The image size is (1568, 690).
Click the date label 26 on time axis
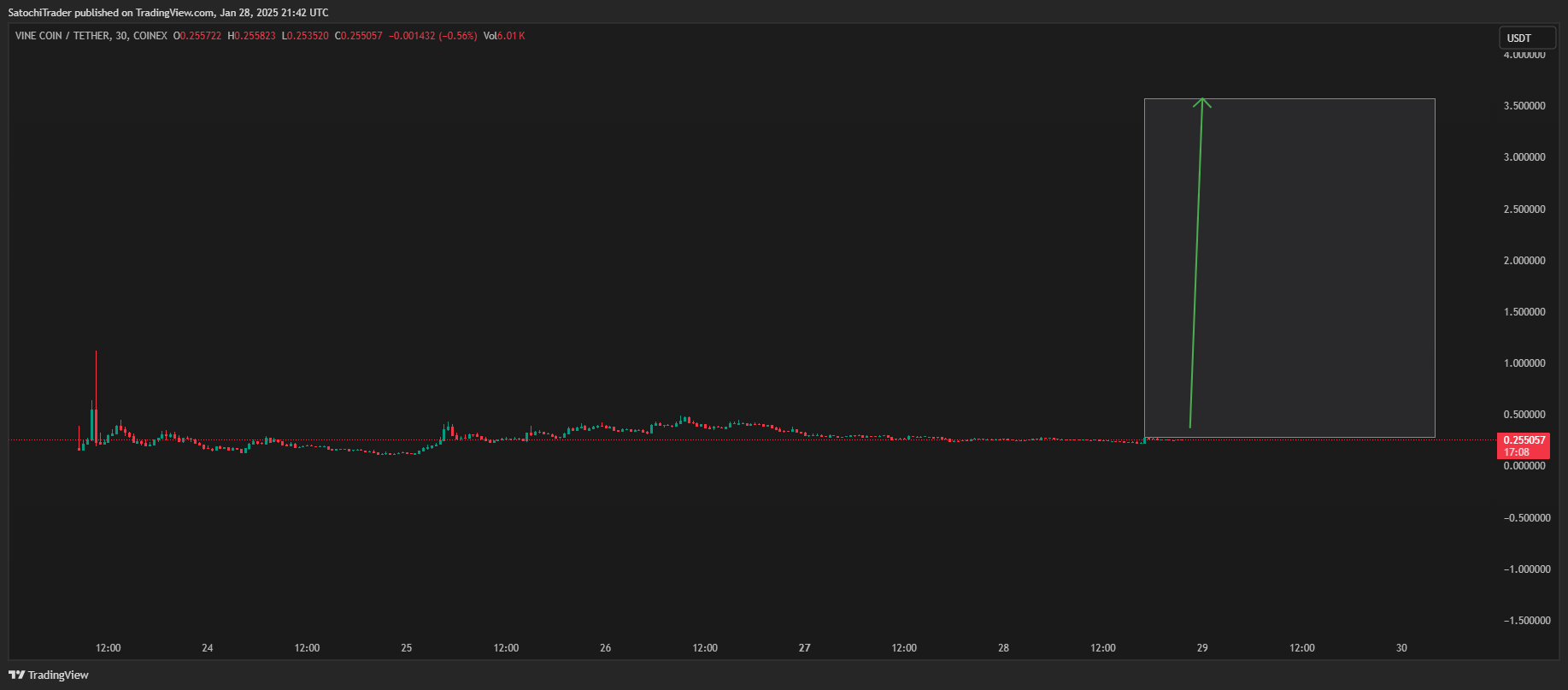pos(606,648)
